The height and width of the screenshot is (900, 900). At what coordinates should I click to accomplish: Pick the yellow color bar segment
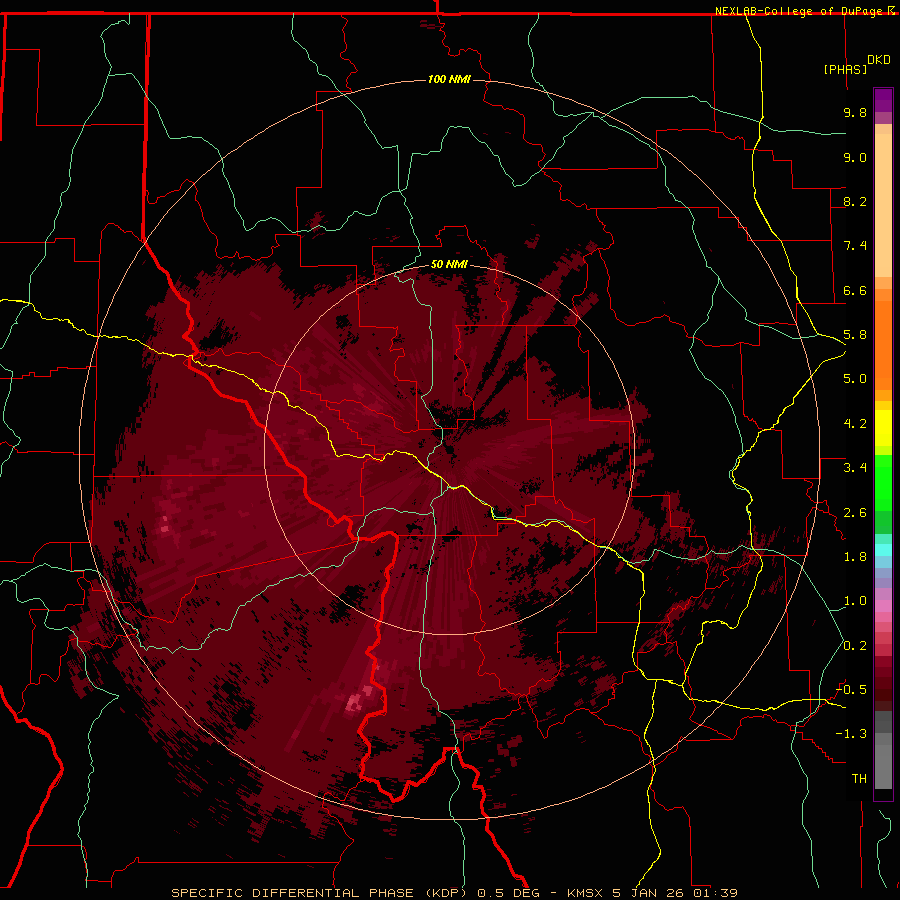883,428
